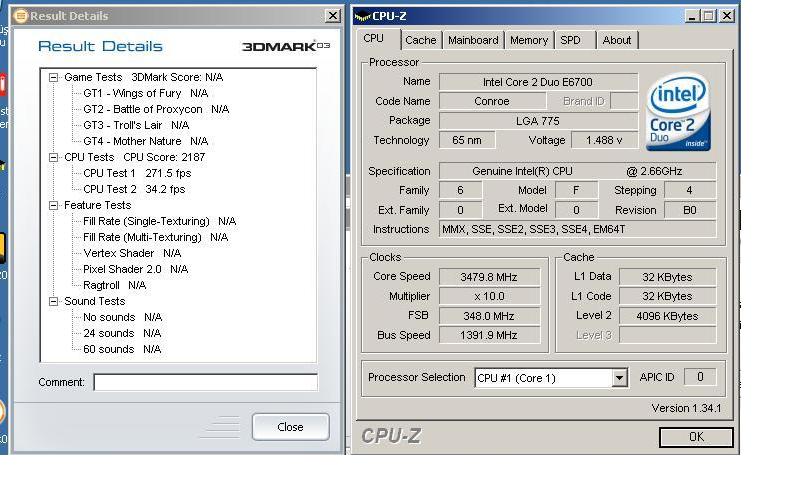Screen dimensions: 800x500
Task: Collapse the Feature Tests tree node
Action: click(53, 206)
